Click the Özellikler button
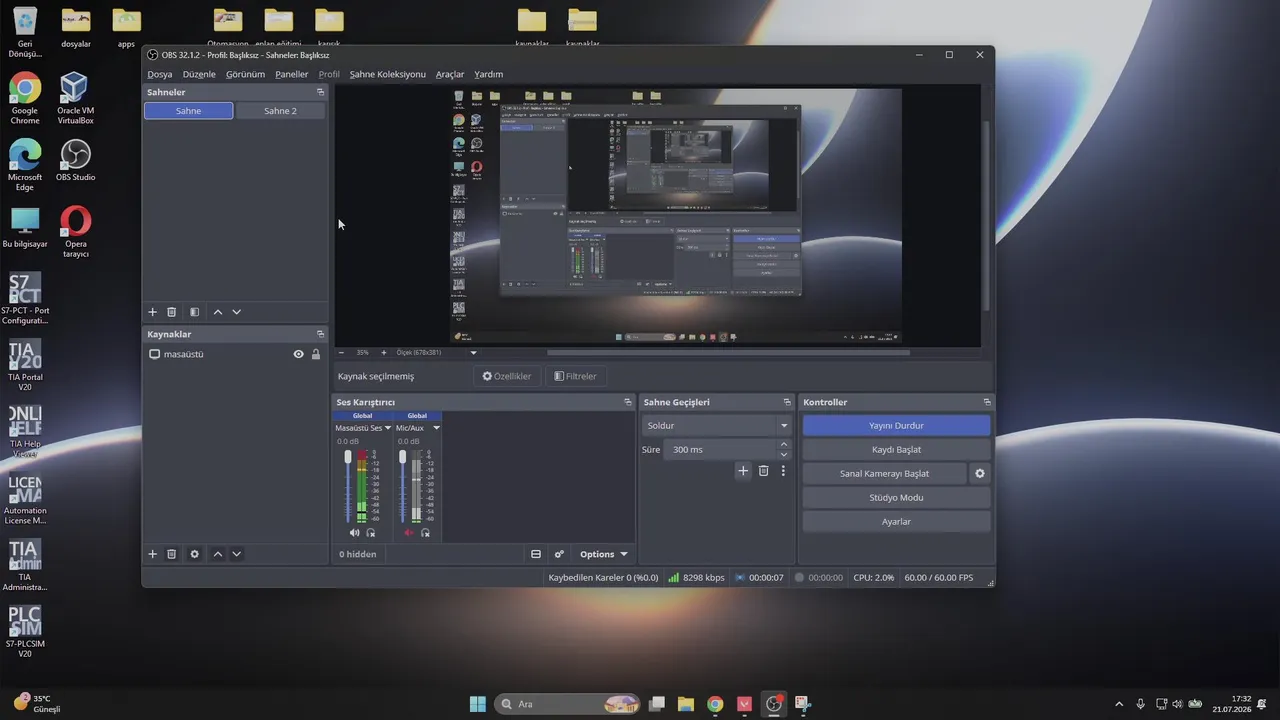The image size is (1280, 720). click(x=507, y=376)
